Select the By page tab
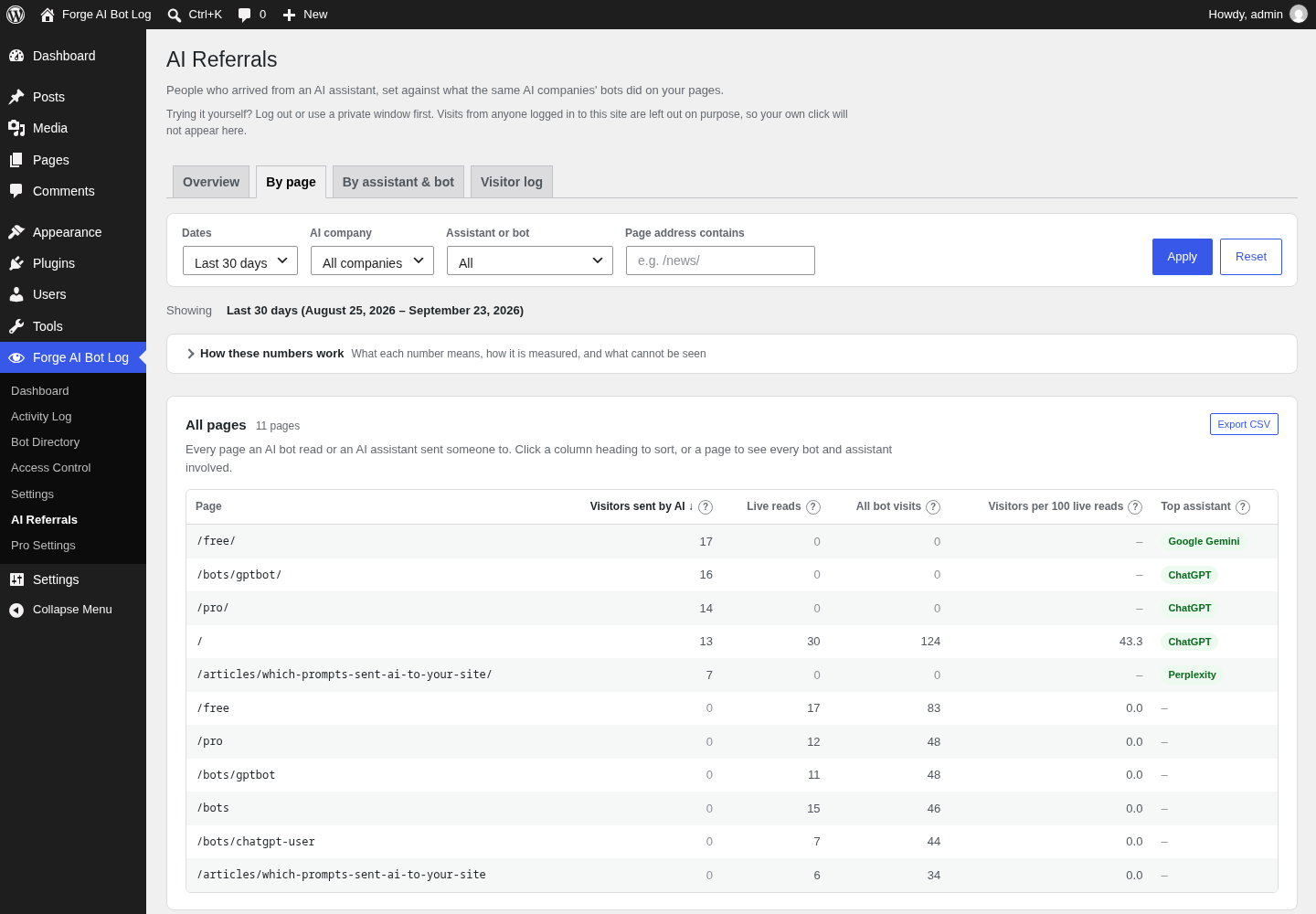This screenshot has width=1316, height=914. pos(291,182)
